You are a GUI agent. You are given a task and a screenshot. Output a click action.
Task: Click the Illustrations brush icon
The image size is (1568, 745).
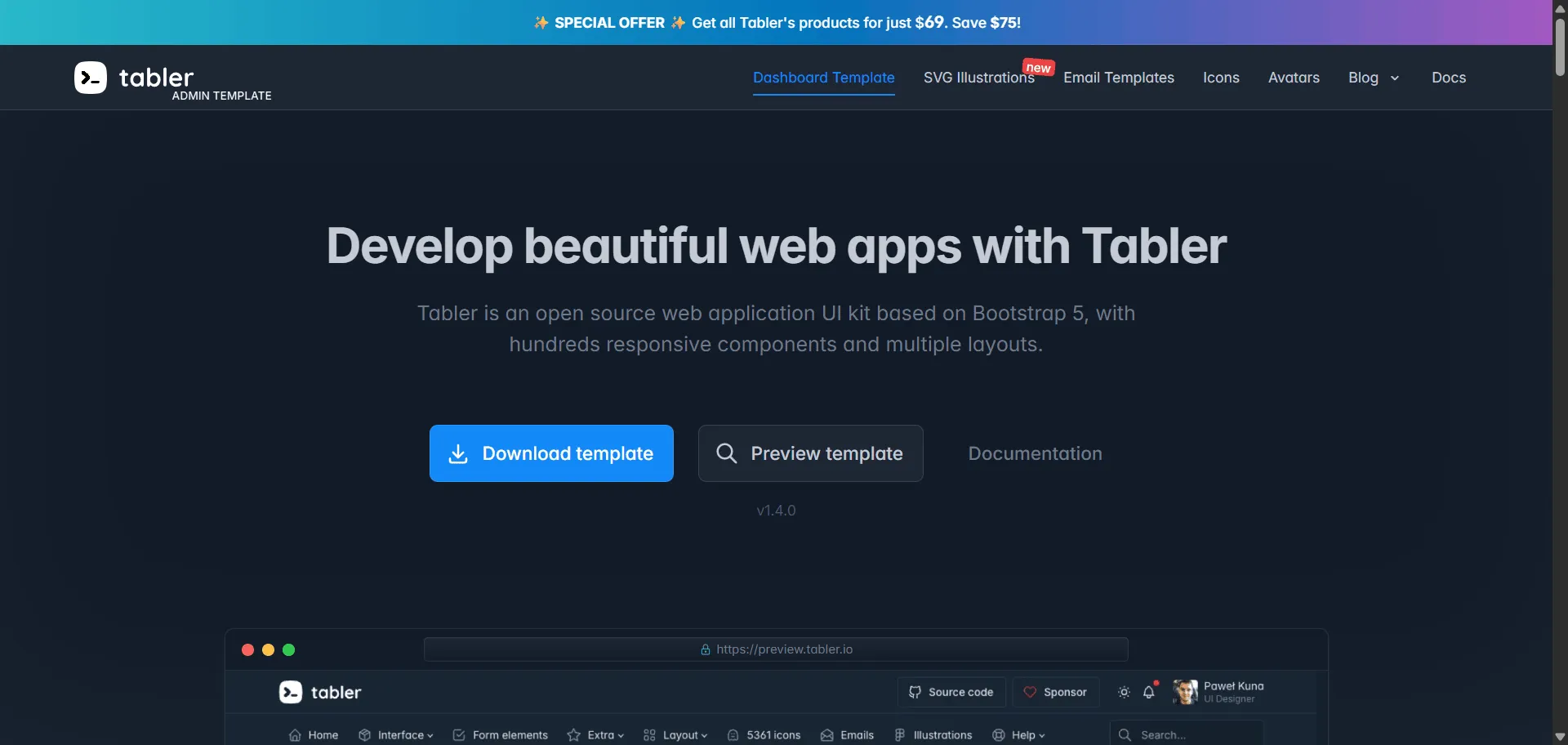(900, 735)
